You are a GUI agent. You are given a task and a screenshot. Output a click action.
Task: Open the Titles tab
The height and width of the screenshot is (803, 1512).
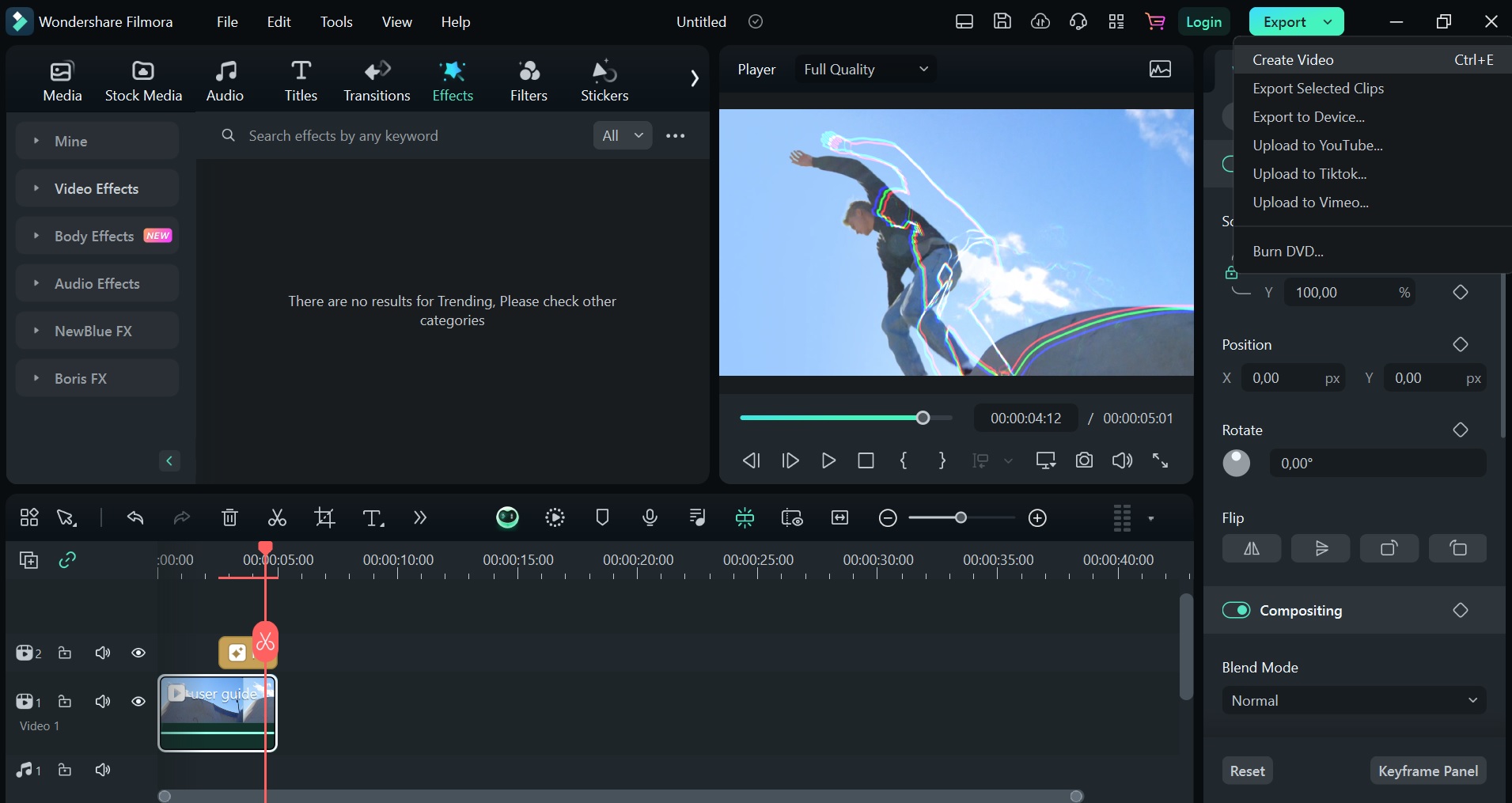pos(301,81)
